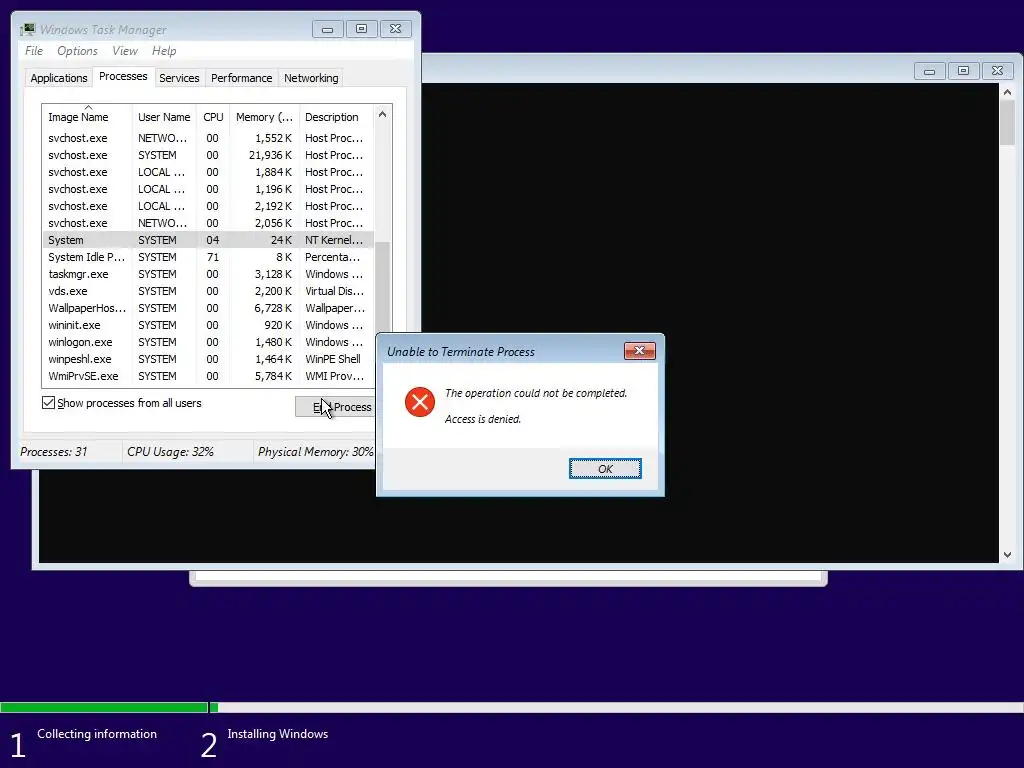Sort by Memory column header

click(x=264, y=117)
